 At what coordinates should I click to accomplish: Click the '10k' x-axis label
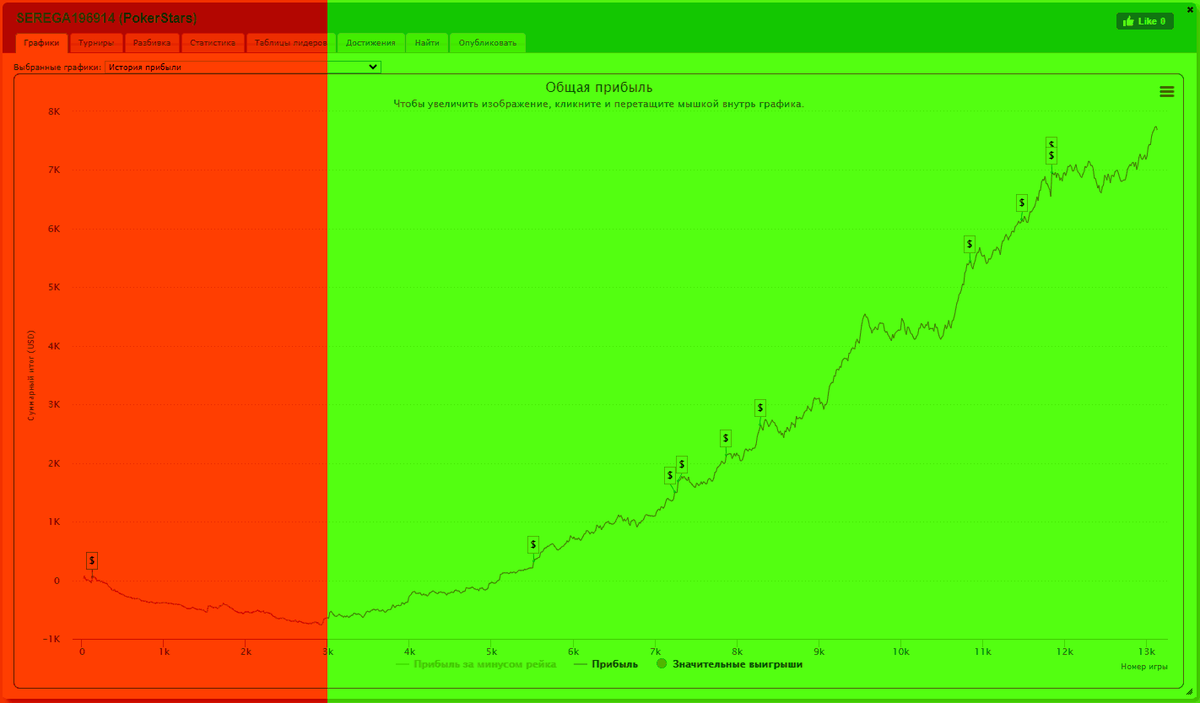[900, 651]
